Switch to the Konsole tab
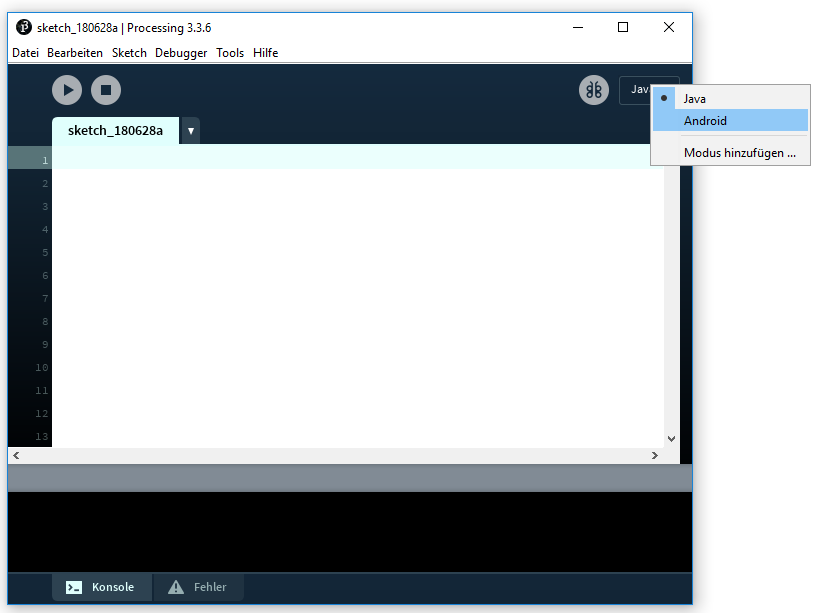This screenshot has height=613, width=817. 102,587
